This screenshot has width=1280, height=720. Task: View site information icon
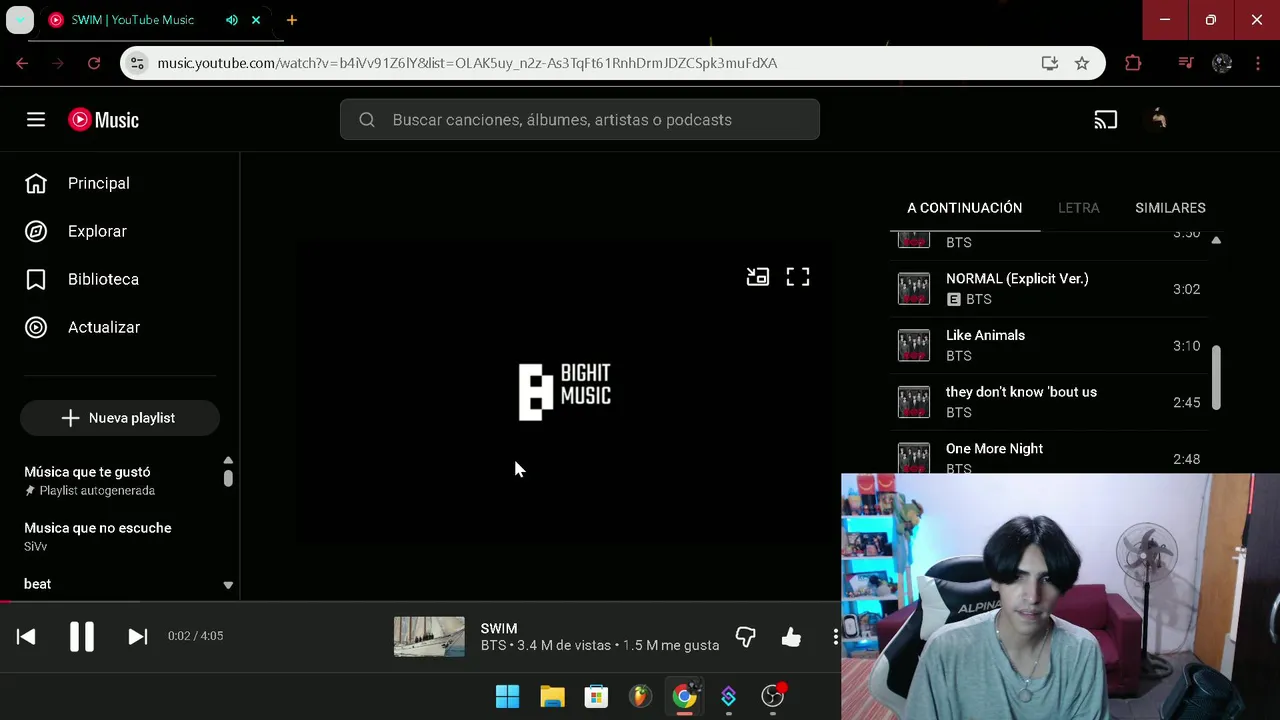click(x=138, y=63)
